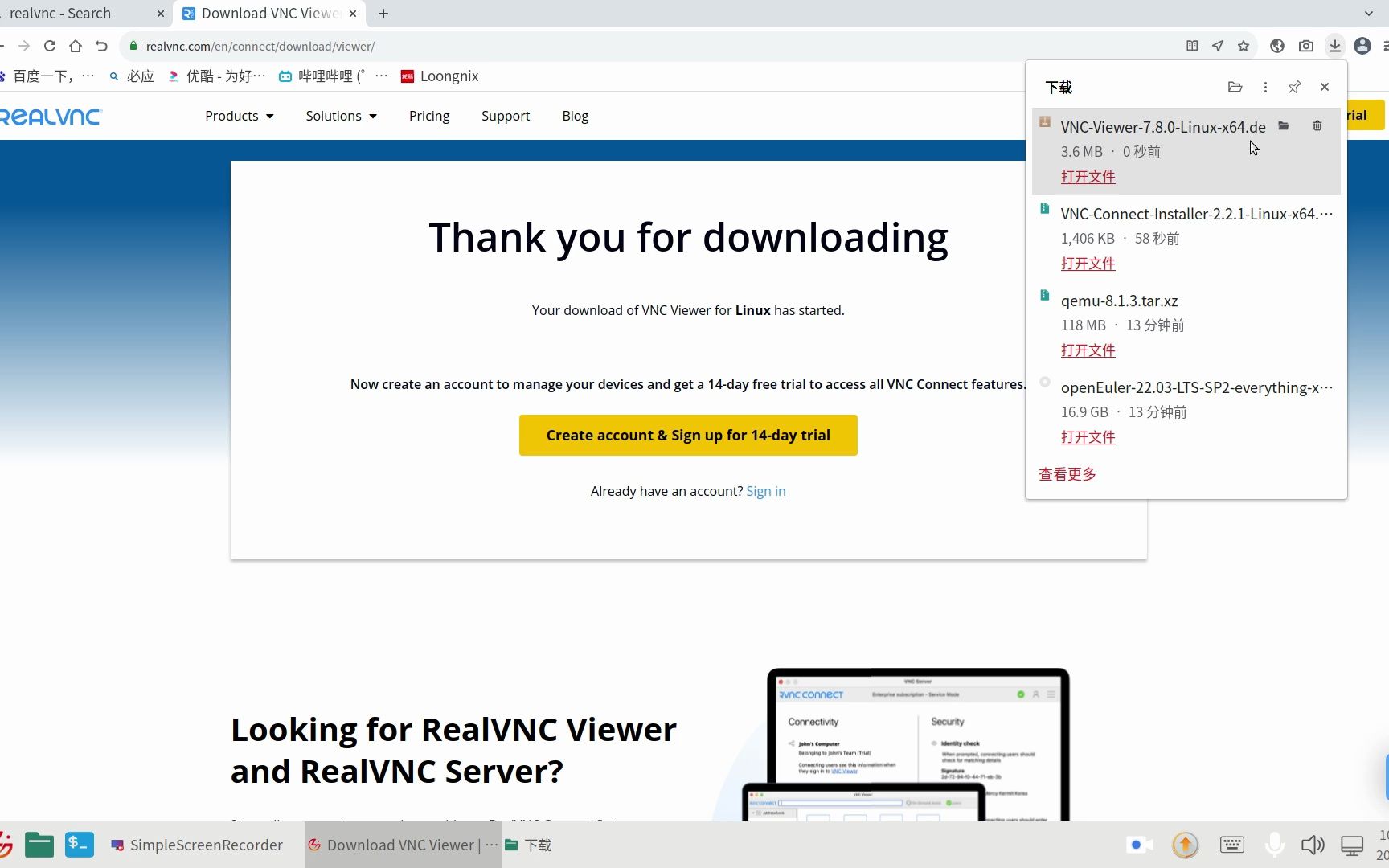
Task: Click 查看更多 to see more downloads
Action: click(1067, 474)
